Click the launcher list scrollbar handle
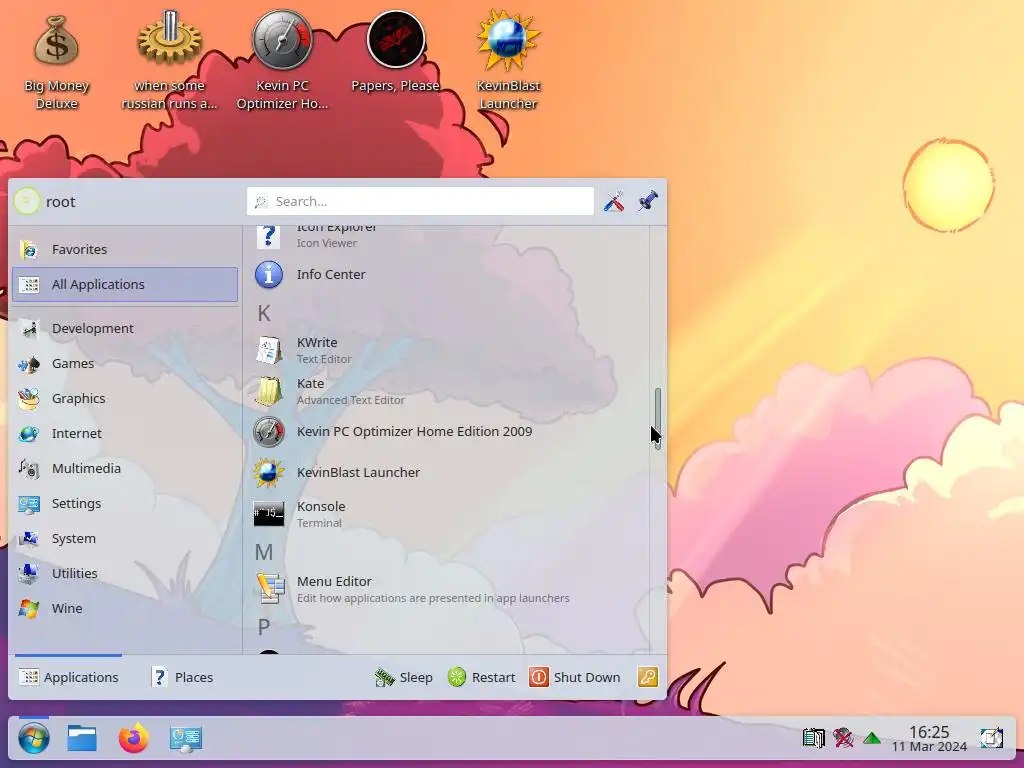 [x=658, y=419]
